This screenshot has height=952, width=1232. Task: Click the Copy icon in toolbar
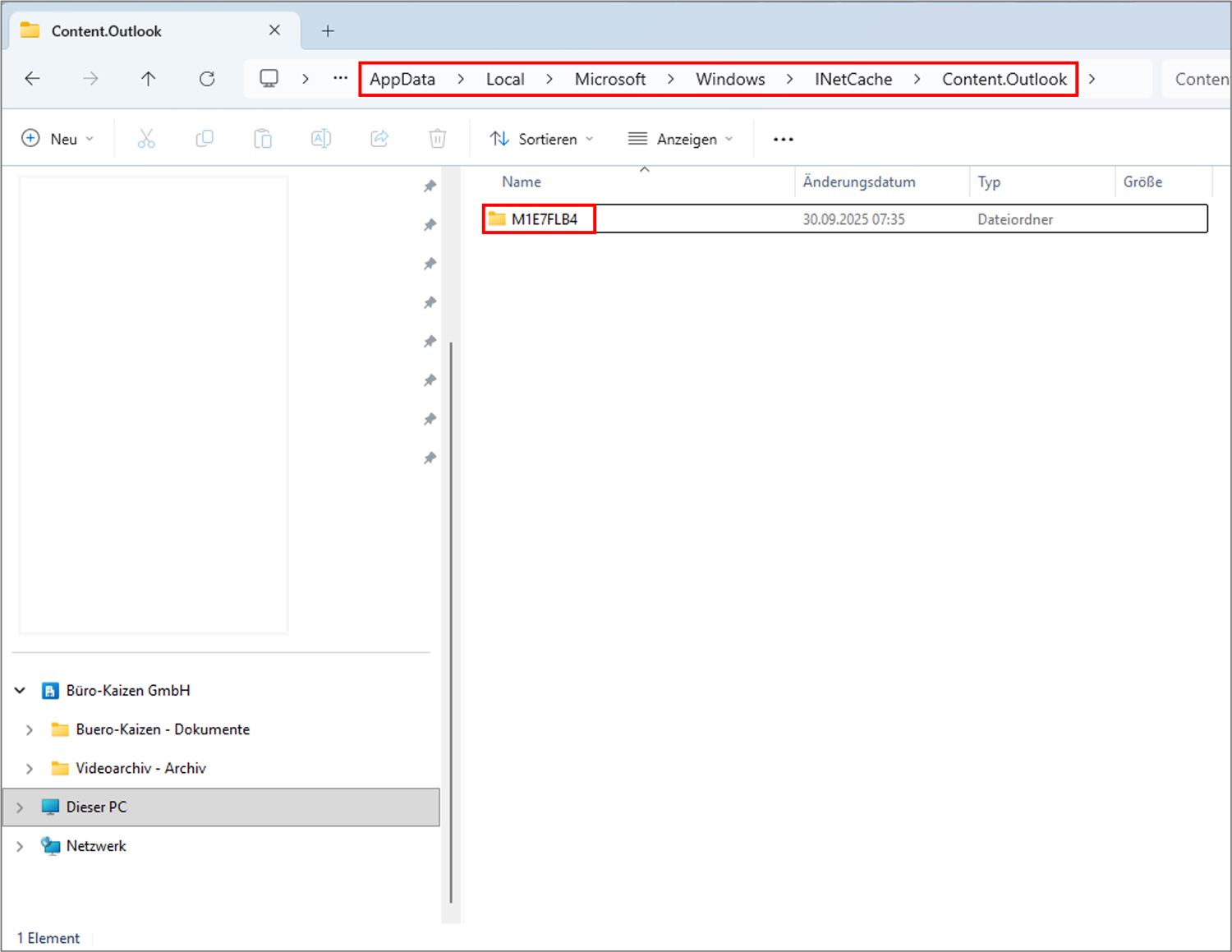click(x=205, y=139)
